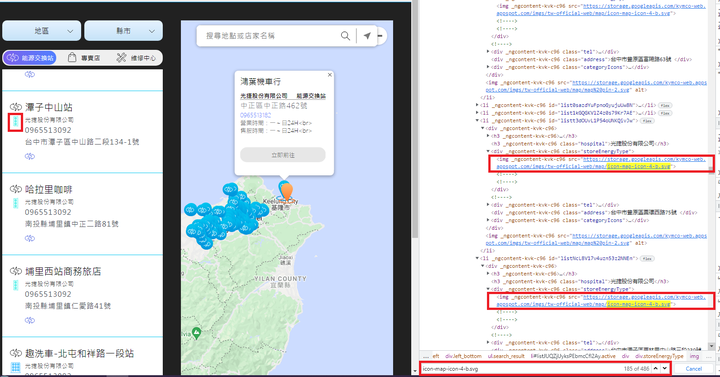Click the swap-station icon beside 哈拉里咖啡 title
Image resolution: width=720 pixels, height=377 pixels.
tap(16, 189)
